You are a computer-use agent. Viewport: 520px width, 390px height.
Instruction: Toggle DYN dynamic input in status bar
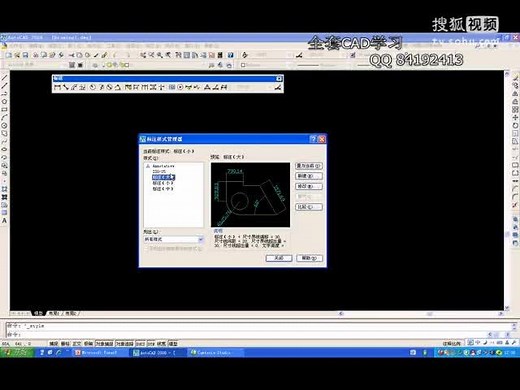click(151, 343)
